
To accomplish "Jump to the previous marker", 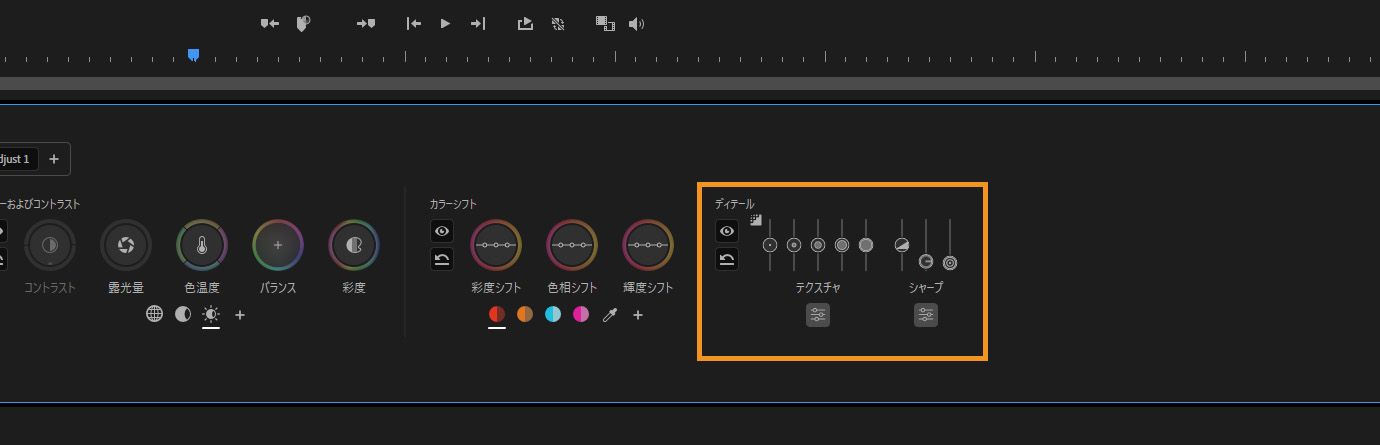I will 270,23.
